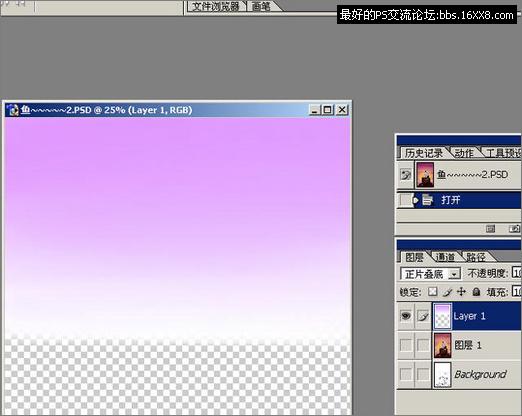Show the 图层 1 layer visibility box

405,345
